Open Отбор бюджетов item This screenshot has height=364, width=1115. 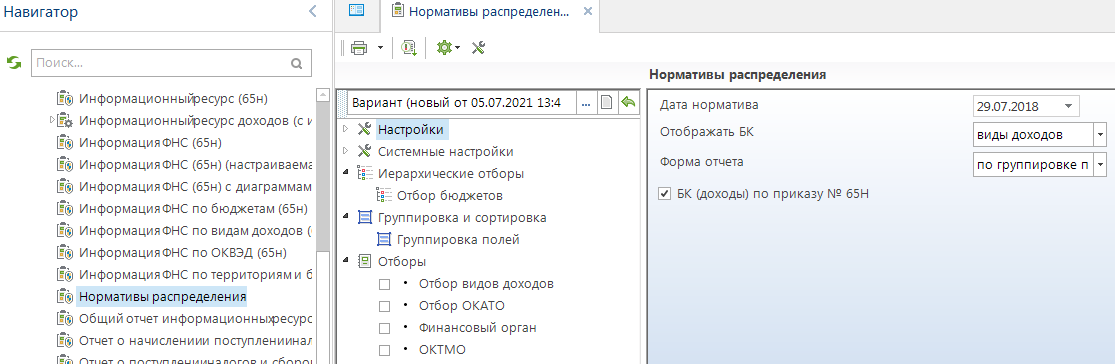click(x=451, y=196)
